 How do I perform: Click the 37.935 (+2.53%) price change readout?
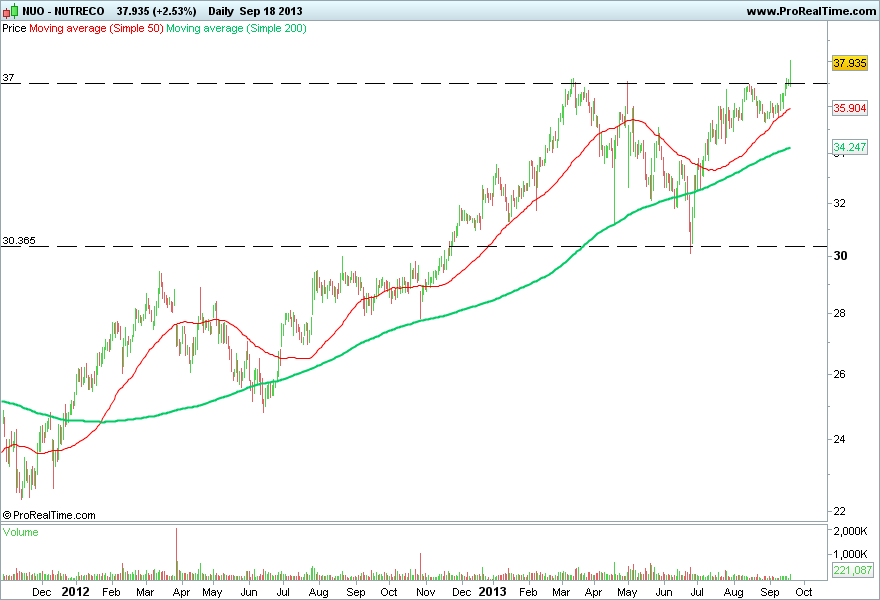(x=157, y=11)
